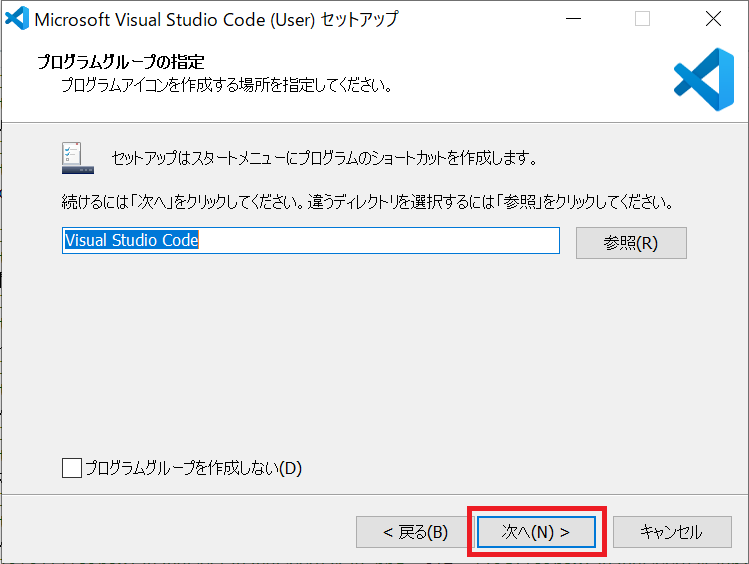The height and width of the screenshot is (564, 749).
Task: Minimize the setup window
Action: coord(573,19)
